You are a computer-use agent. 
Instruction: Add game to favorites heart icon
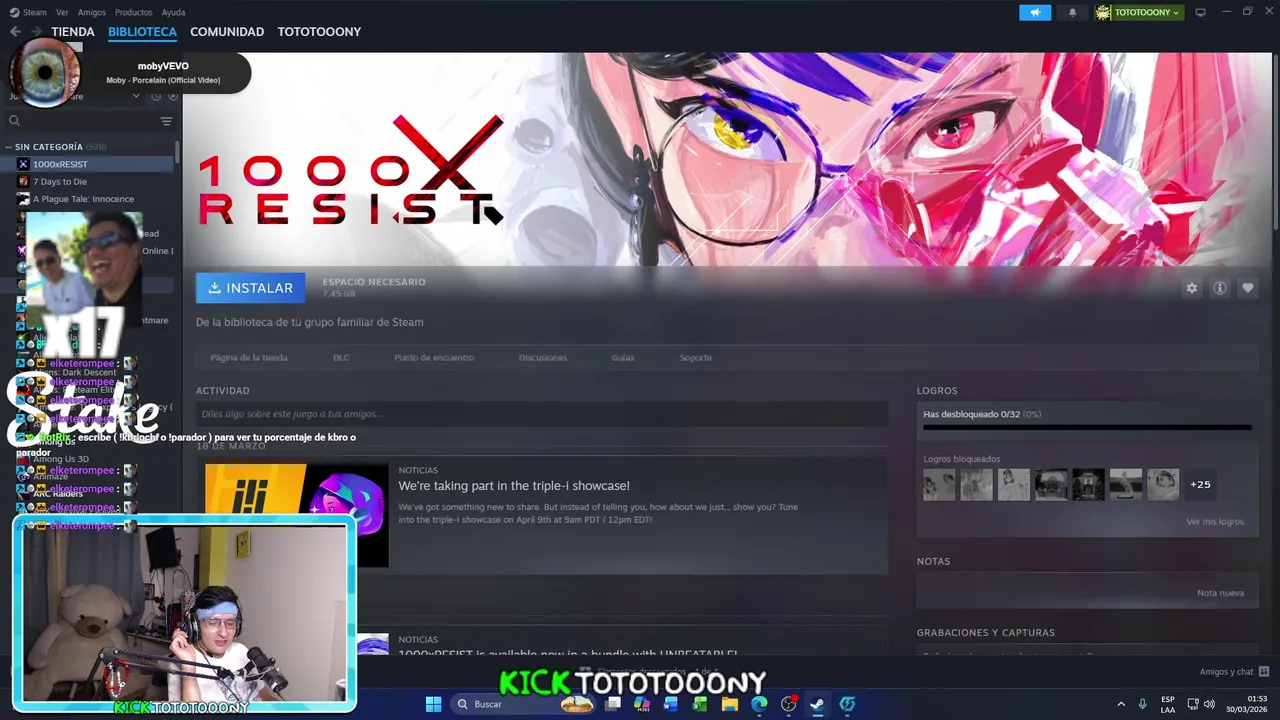pos(1248,288)
